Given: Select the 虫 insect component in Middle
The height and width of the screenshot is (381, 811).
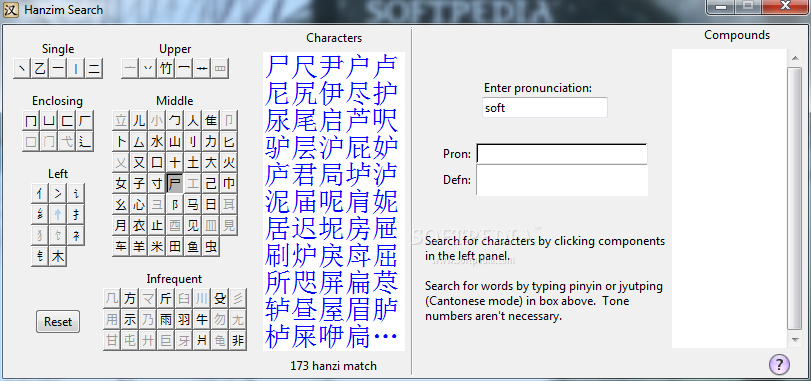Looking at the screenshot, I should [211, 247].
